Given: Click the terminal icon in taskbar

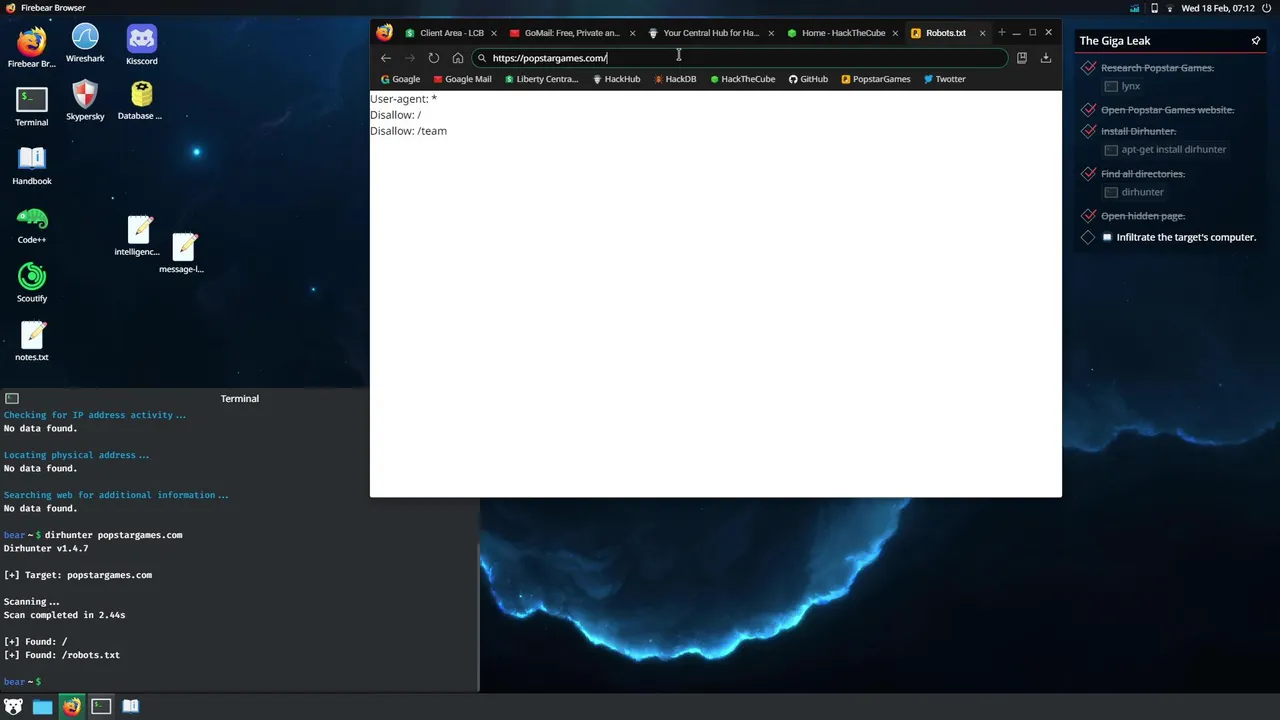Looking at the screenshot, I should pos(101,706).
